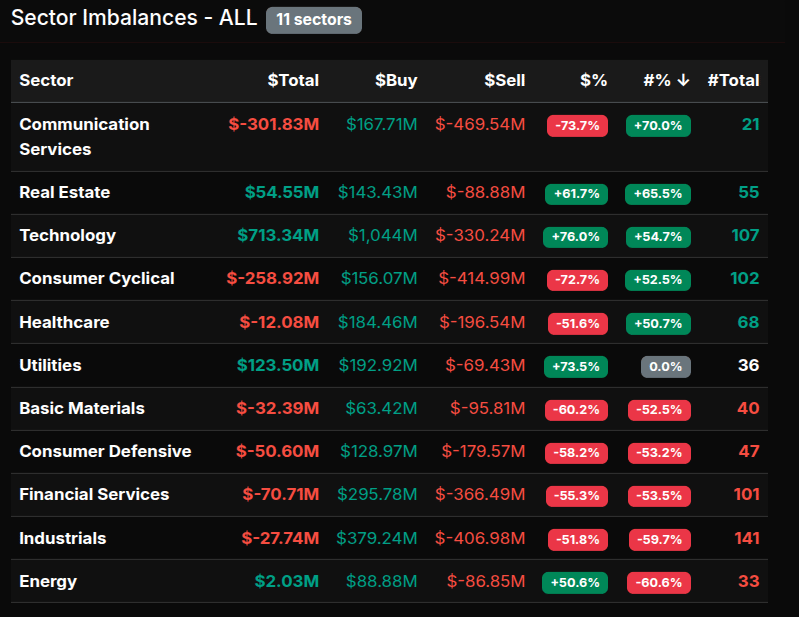
Task: Click the sort arrow in #% column header
Action: coord(683,81)
